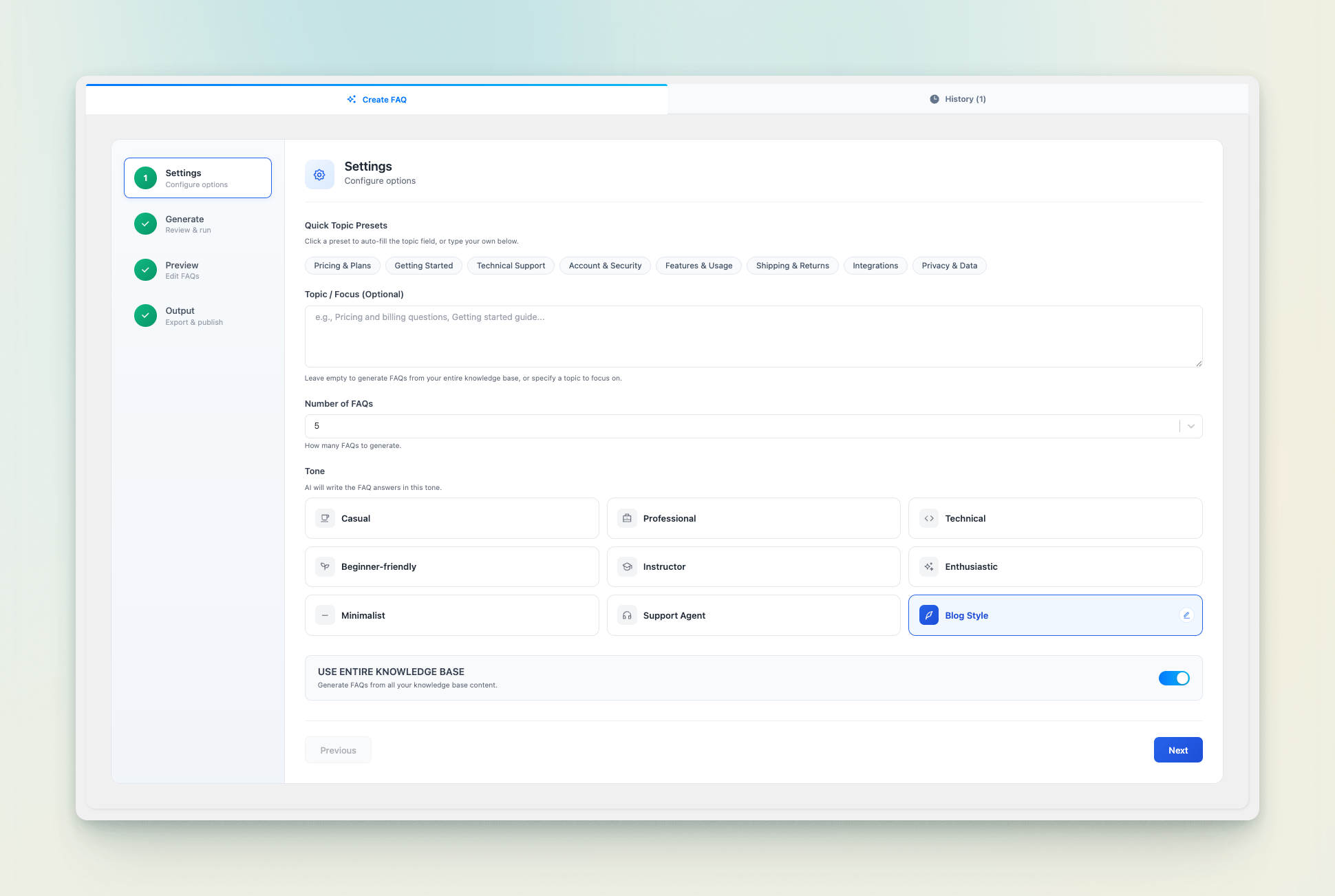The height and width of the screenshot is (896, 1335).
Task: Click the Support Agent headset icon
Action: tap(627, 615)
